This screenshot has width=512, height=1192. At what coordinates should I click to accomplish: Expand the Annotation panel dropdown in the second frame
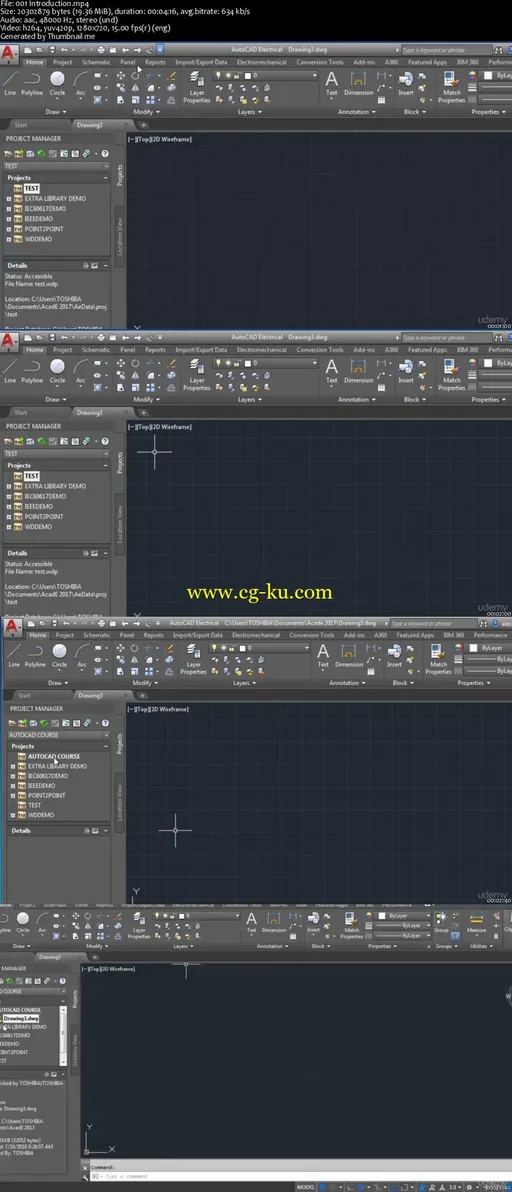click(356, 399)
